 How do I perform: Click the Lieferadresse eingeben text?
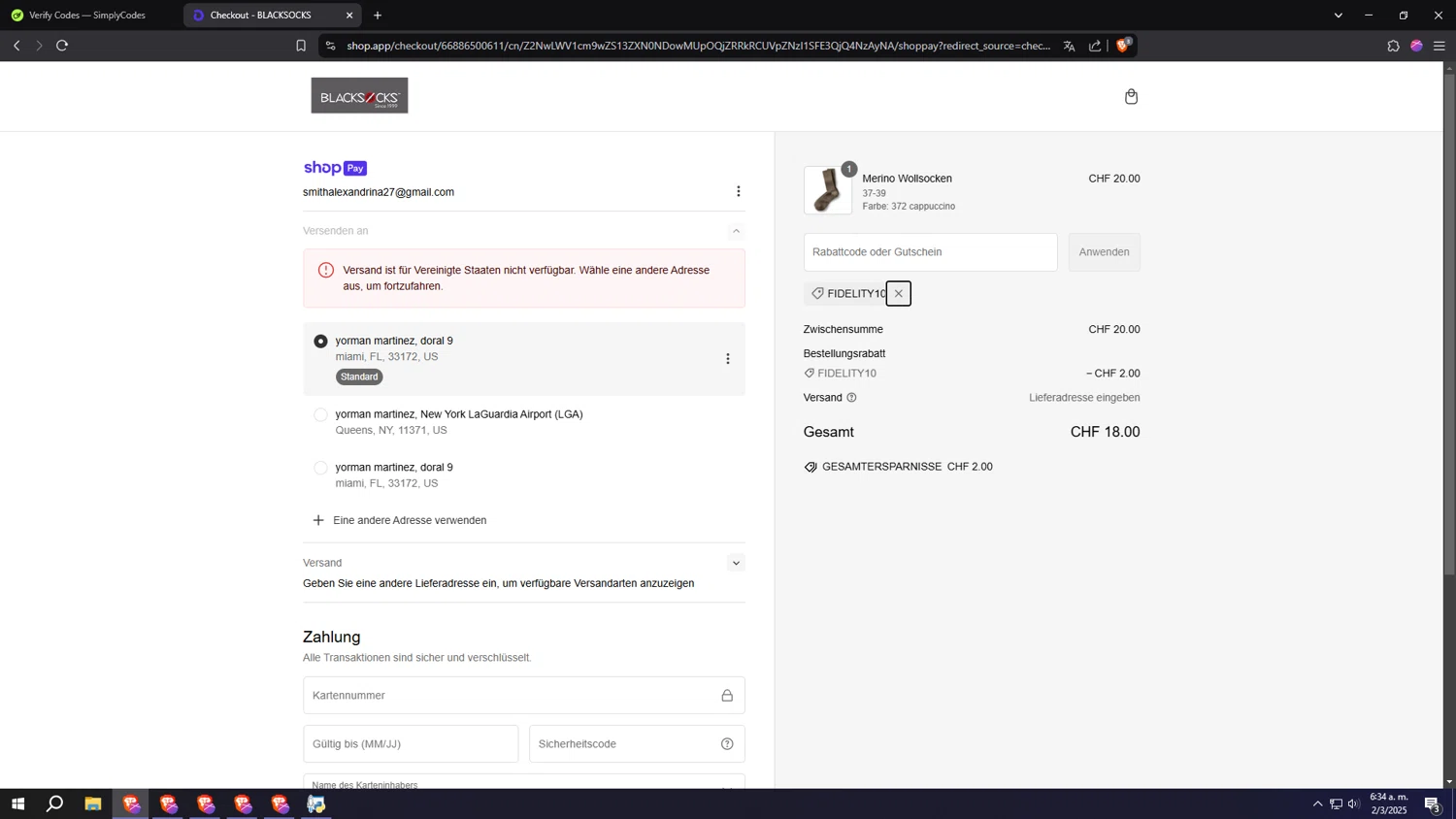click(1084, 398)
